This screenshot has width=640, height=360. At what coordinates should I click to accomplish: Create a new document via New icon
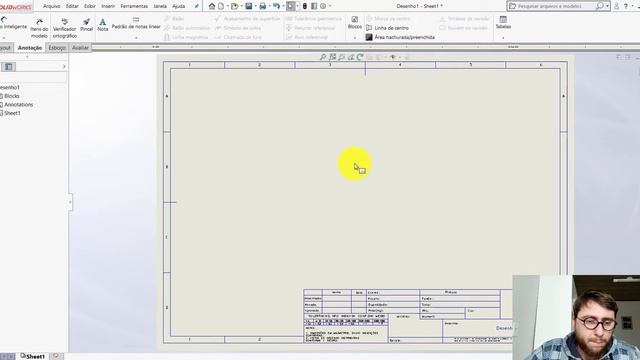click(221, 6)
